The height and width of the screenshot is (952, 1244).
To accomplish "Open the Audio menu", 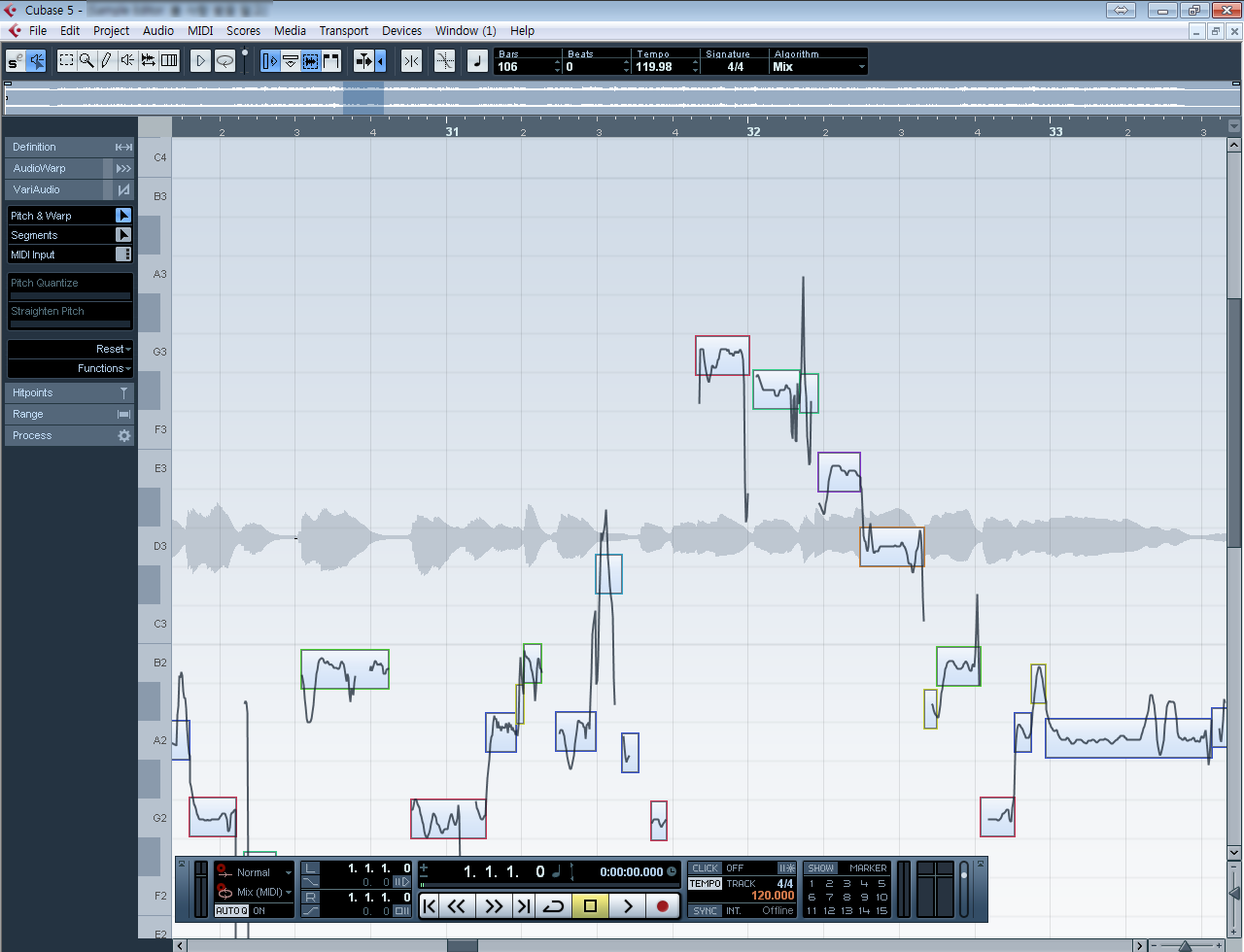I will [158, 30].
